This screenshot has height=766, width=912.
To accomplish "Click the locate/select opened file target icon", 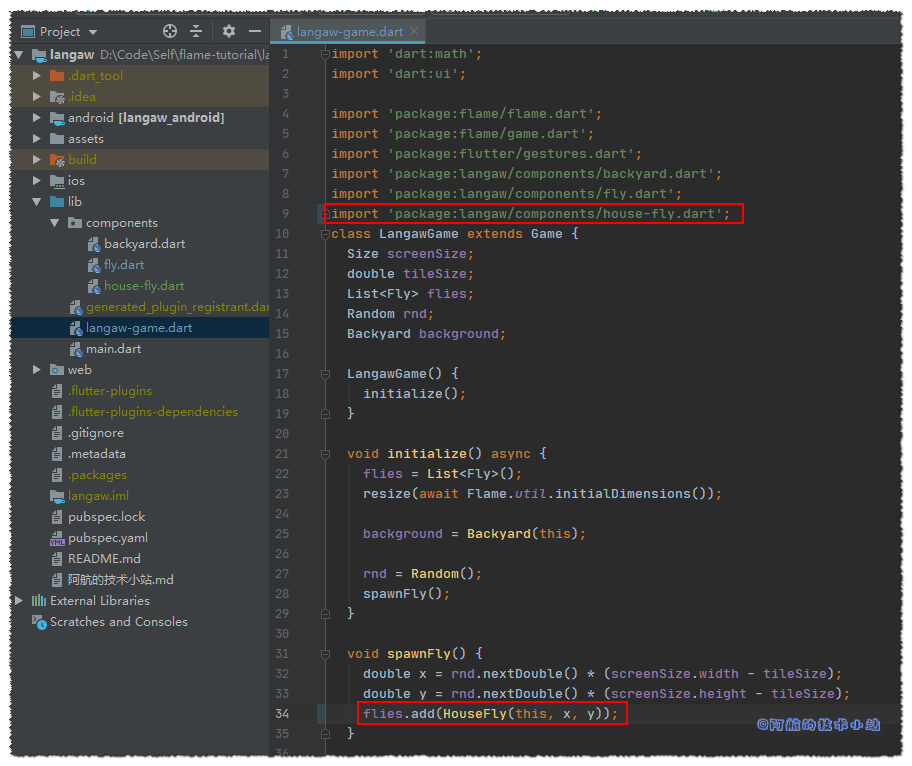I will click(x=170, y=32).
